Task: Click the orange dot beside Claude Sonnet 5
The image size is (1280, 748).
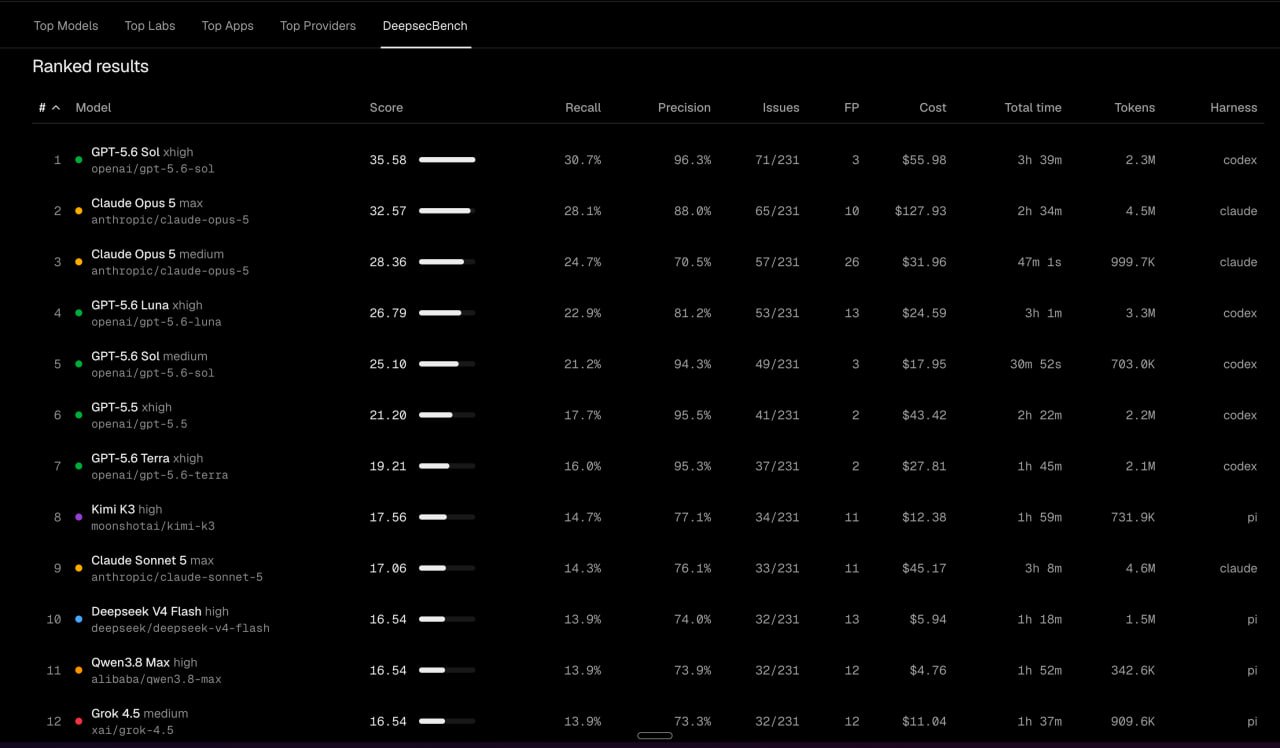Action: click(79, 568)
